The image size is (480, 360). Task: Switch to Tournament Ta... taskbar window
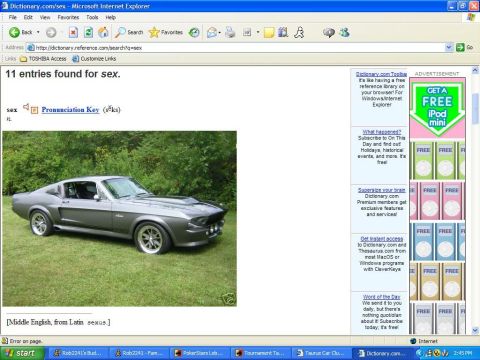pyautogui.click(x=261, y=353)
